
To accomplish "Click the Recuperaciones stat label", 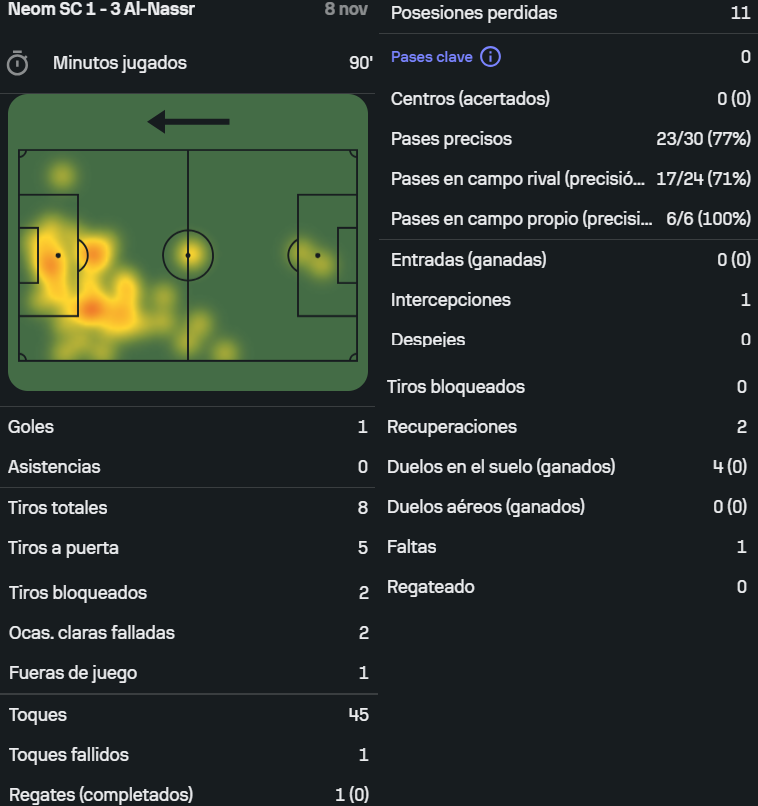I will (x=452, y=427).
